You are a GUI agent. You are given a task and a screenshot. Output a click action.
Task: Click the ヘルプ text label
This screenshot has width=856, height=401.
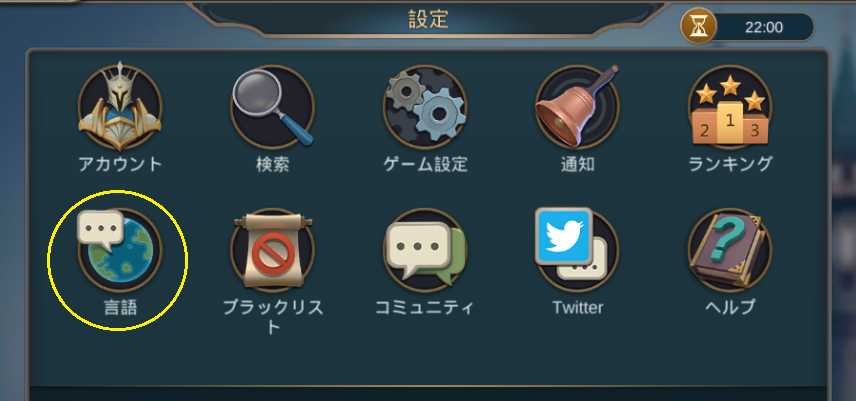730,307
